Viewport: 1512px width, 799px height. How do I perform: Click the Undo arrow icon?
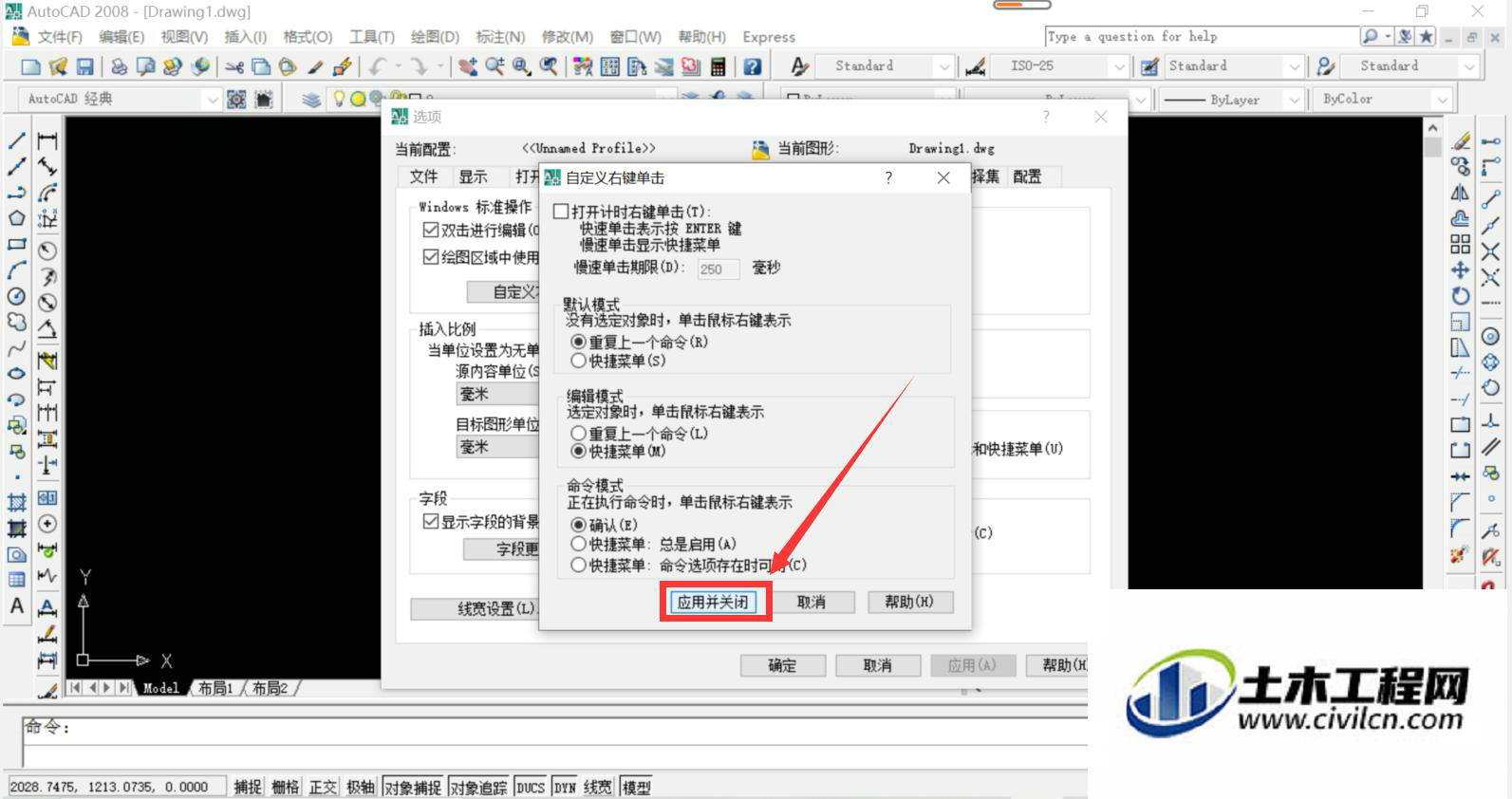[x=378, y=66]
